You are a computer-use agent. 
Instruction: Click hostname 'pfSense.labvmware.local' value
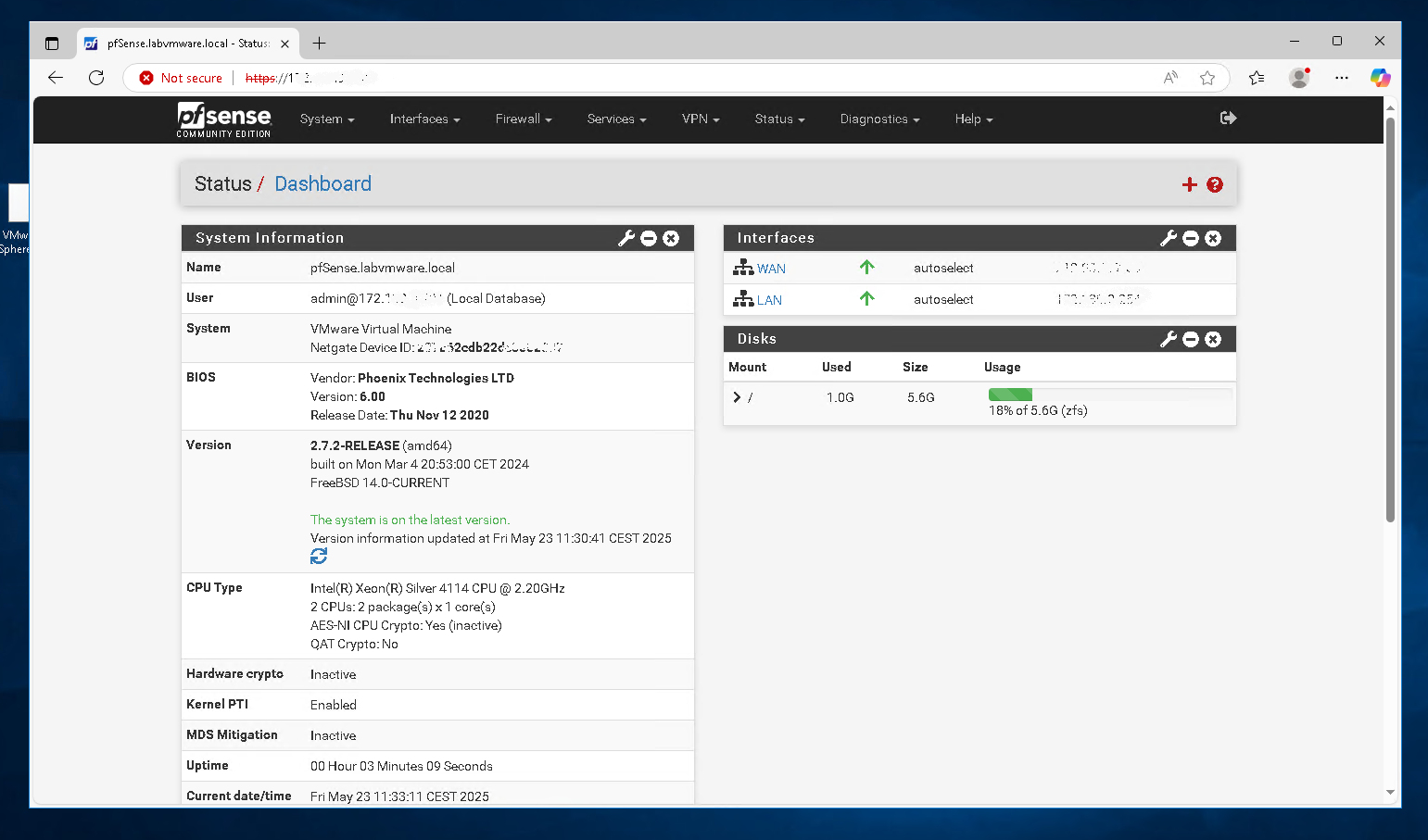coord(383,268)
